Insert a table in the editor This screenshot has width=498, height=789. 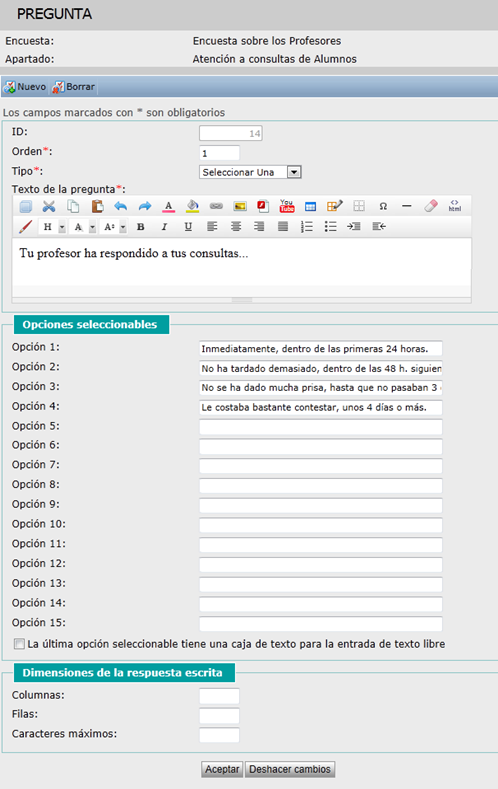tap(310, 206)
